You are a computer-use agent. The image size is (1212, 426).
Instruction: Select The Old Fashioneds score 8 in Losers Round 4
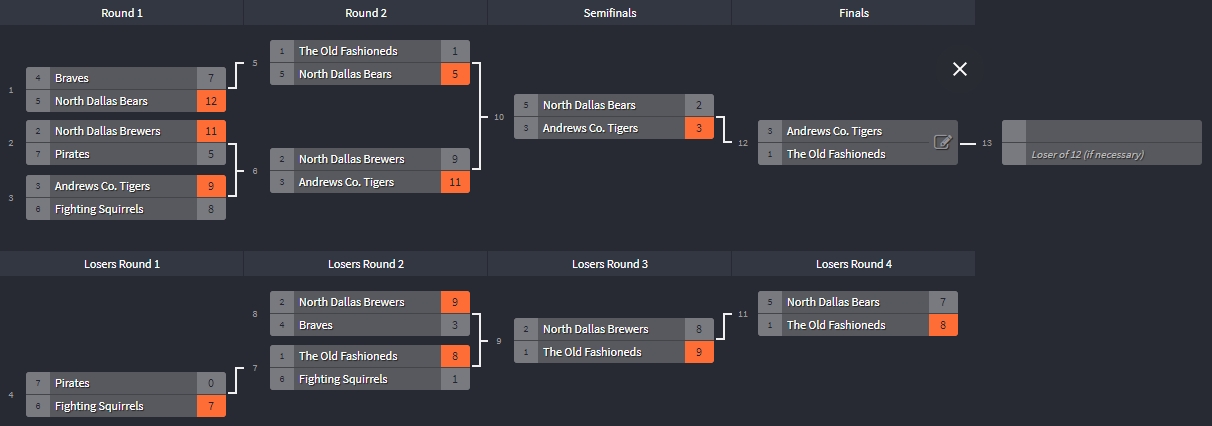tap(944, 325)
